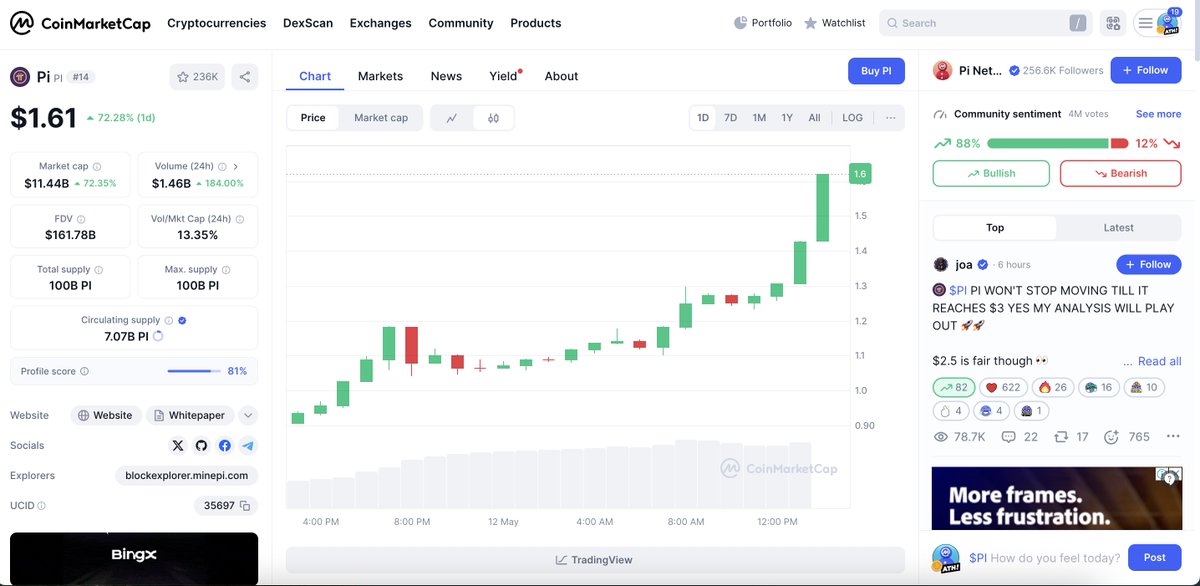Switch to candlestick chart style

(493, 118)
